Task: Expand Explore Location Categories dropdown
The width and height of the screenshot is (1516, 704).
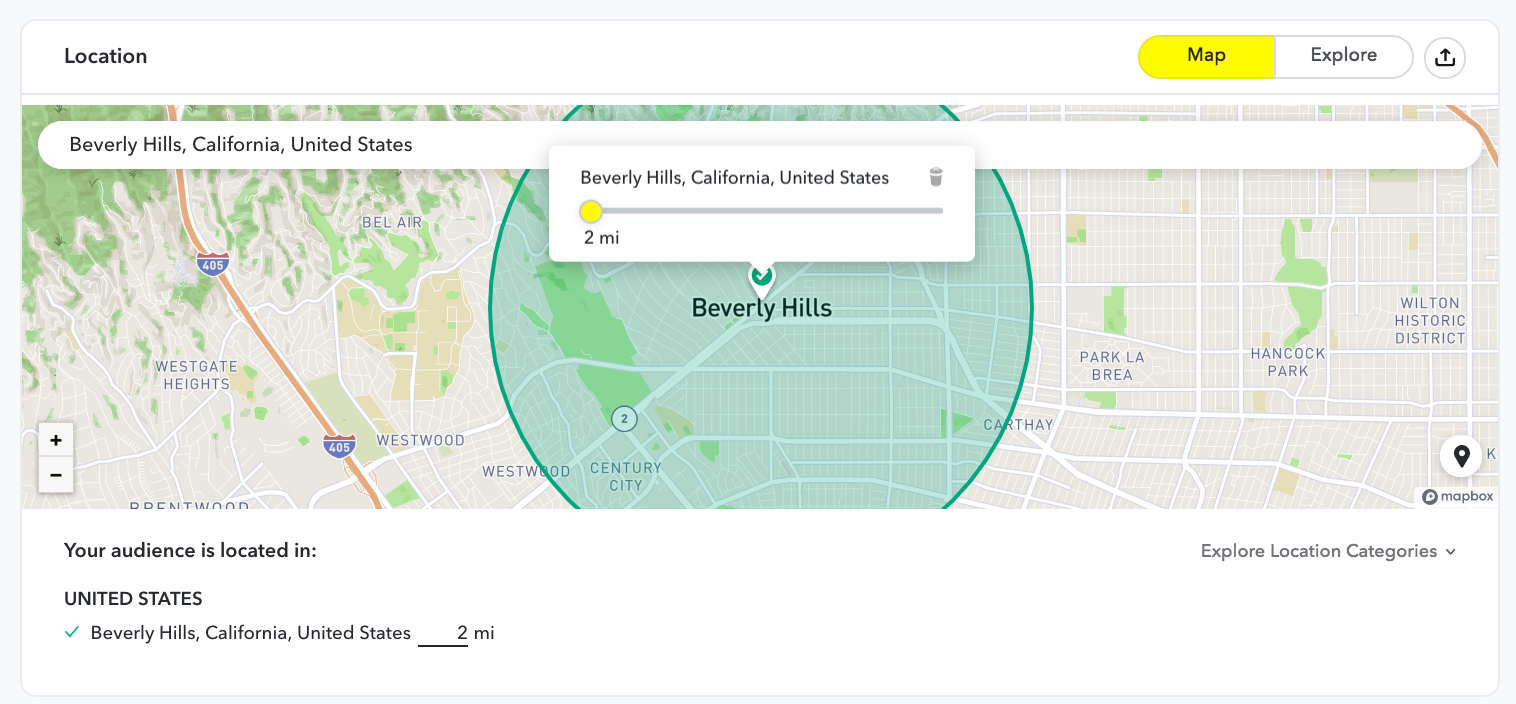Action: [1328, 551]
